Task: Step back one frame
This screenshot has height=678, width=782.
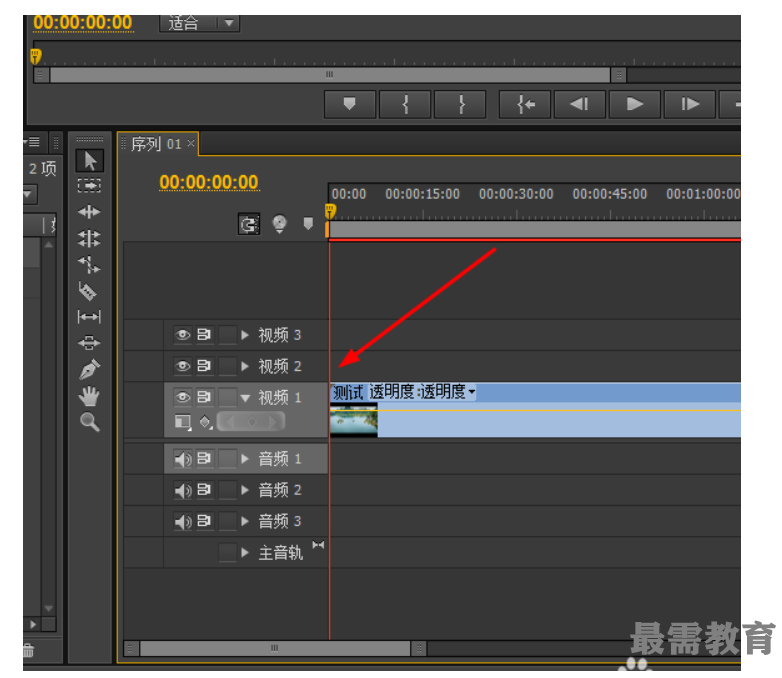Action: [580, 104]
